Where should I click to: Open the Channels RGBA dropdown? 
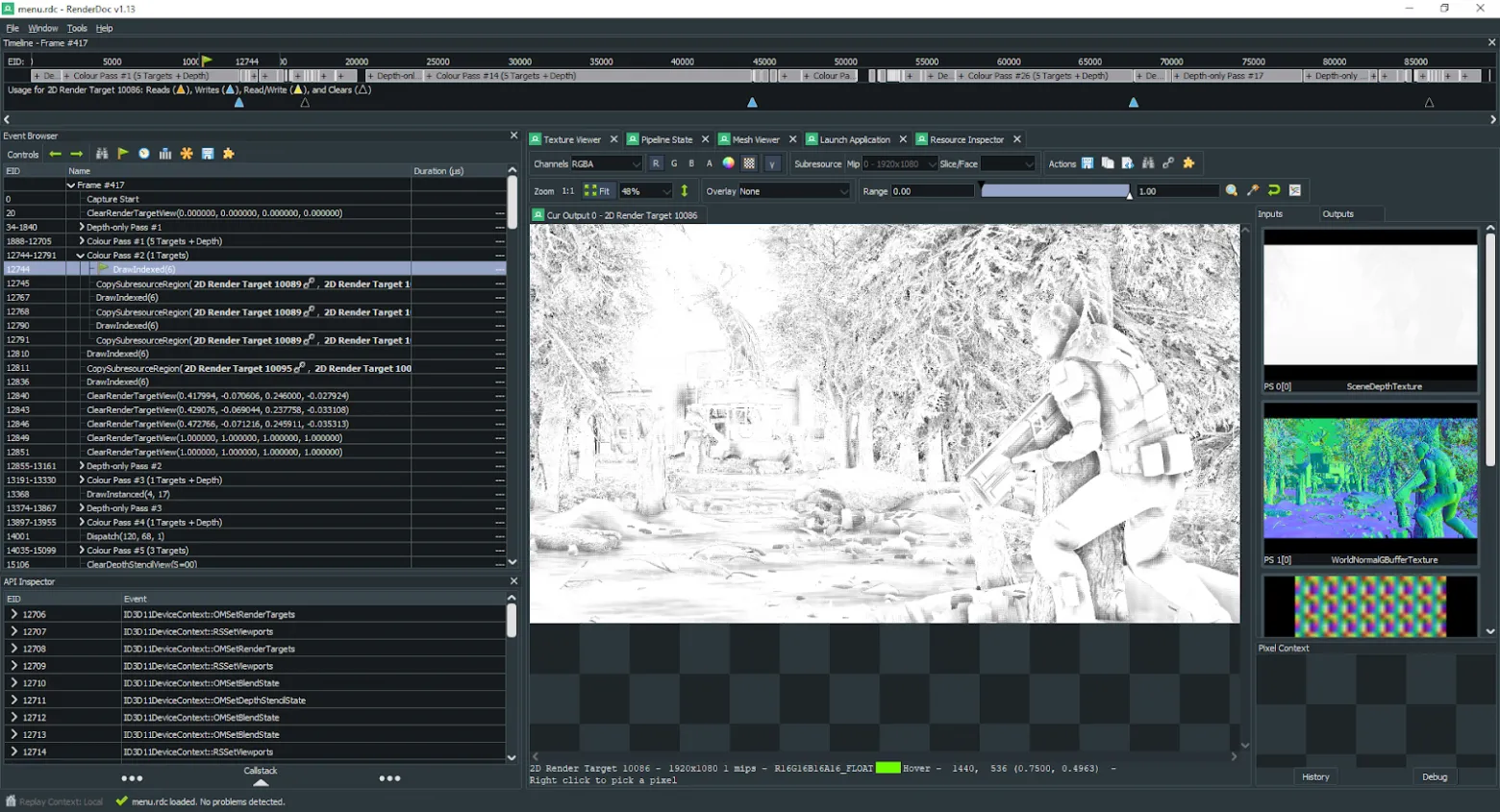(606, 163)
